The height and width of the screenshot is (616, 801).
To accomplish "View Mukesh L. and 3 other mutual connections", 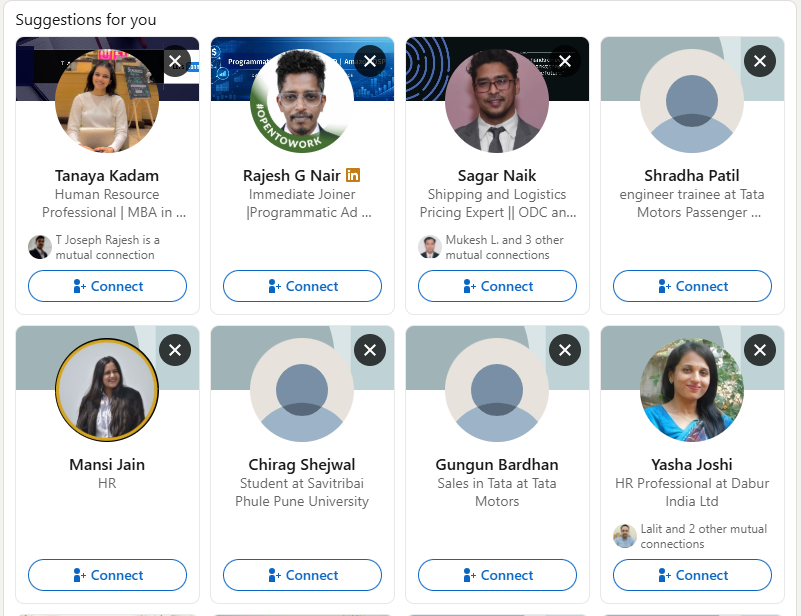I will click(x=491, y=247).
